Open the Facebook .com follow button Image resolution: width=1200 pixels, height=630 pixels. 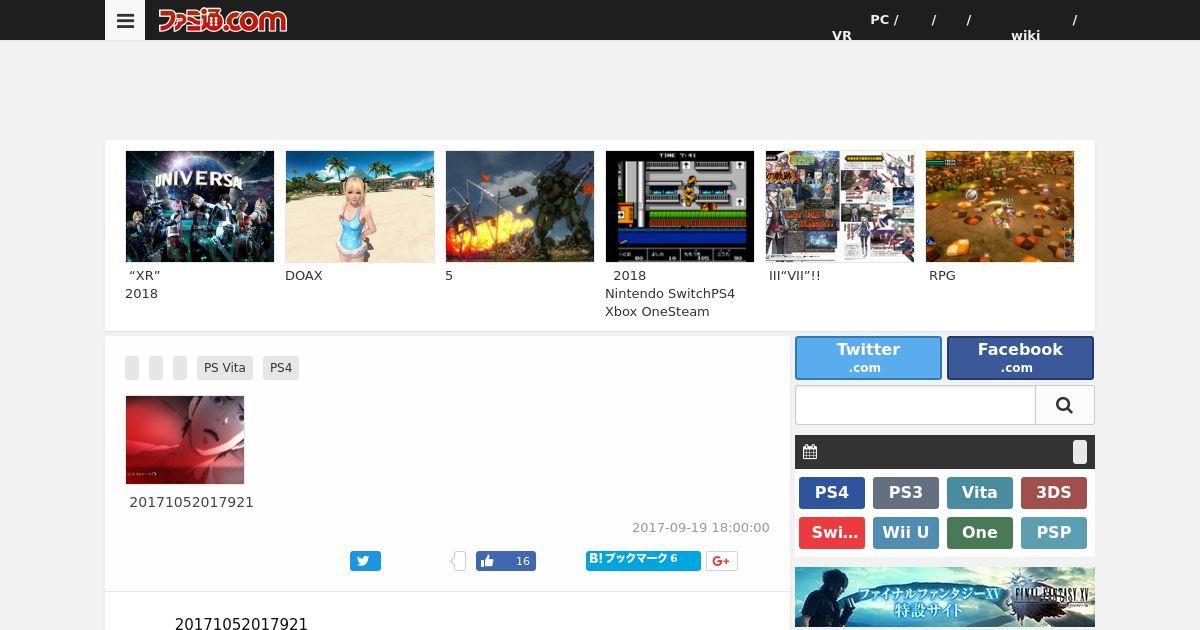point(1020,358)
